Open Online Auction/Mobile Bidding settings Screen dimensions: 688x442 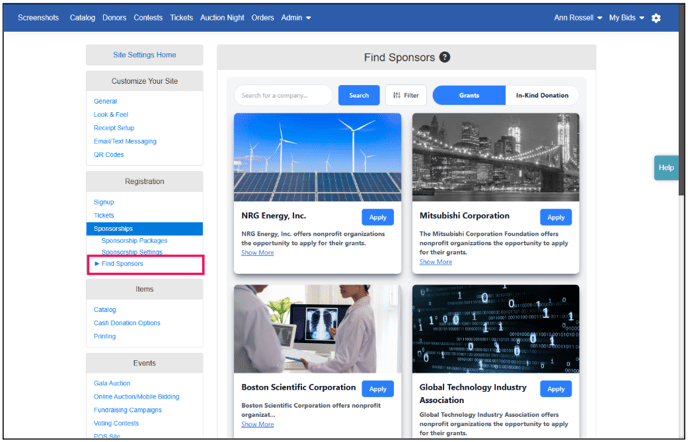[x=136, y=397]
